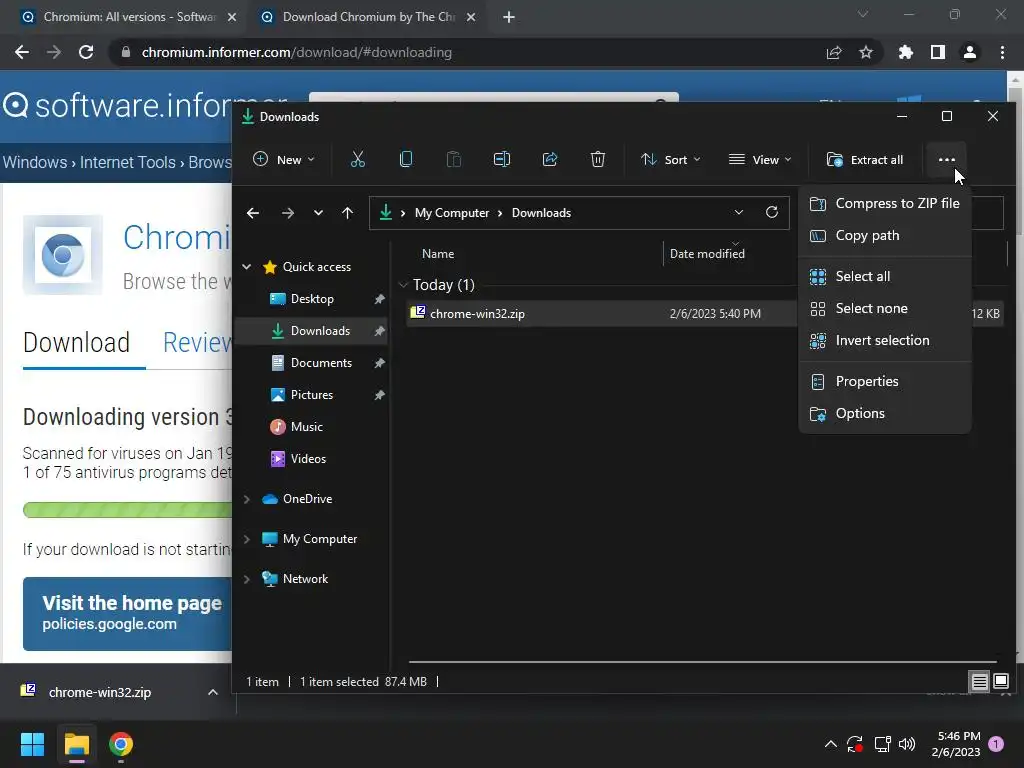Expand the address bar history dropdown

[x=739, y=212]
